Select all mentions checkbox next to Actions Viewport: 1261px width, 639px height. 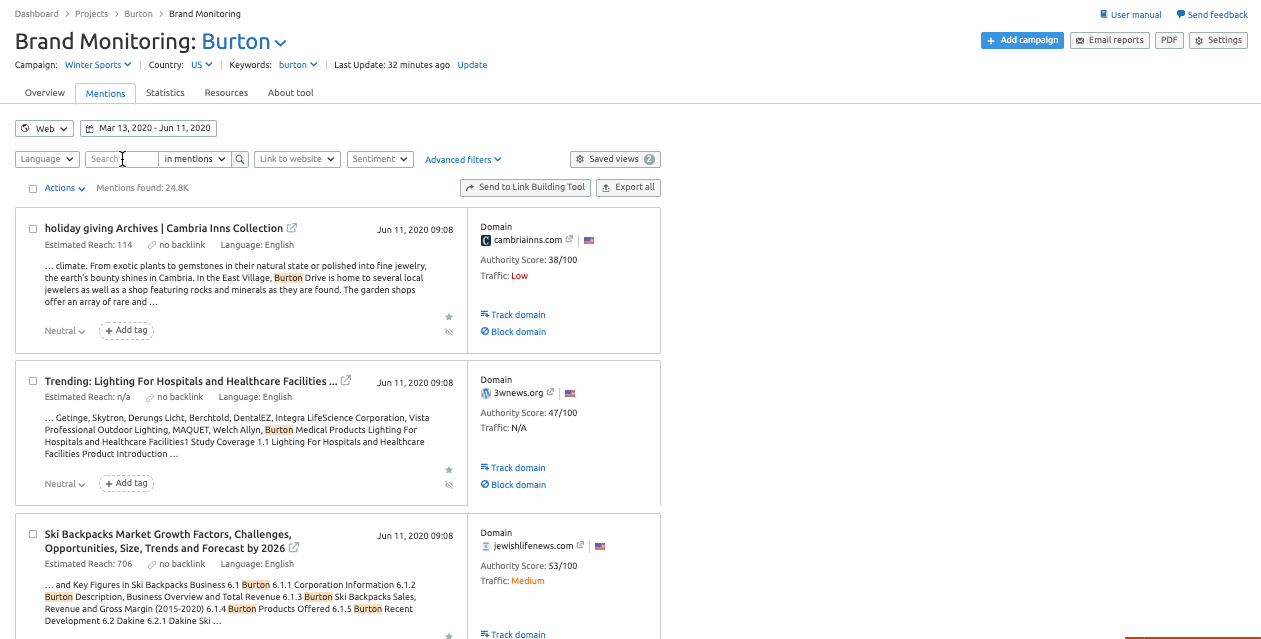[33, 188]
